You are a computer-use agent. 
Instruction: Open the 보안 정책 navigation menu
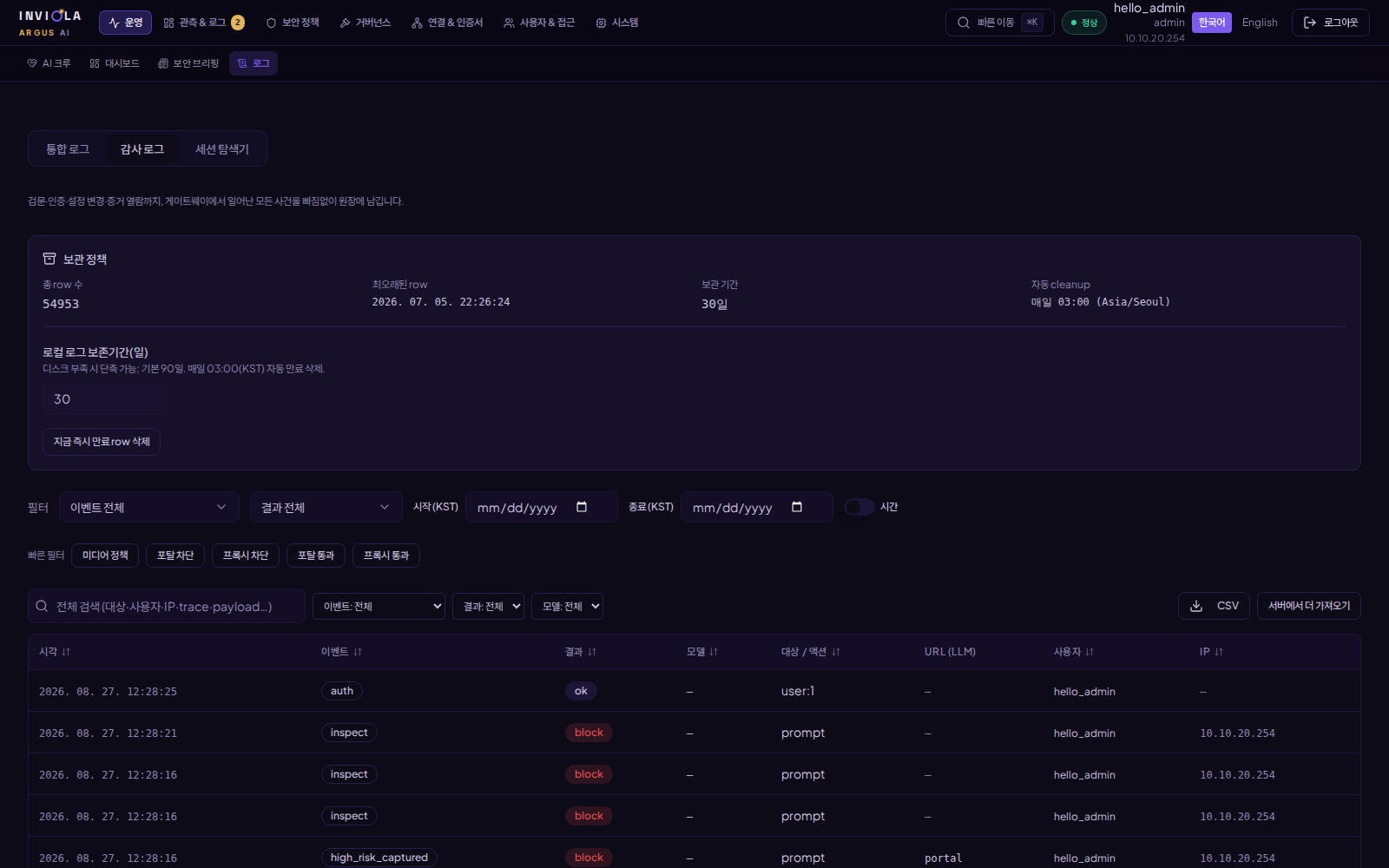[x=293, y=23]
